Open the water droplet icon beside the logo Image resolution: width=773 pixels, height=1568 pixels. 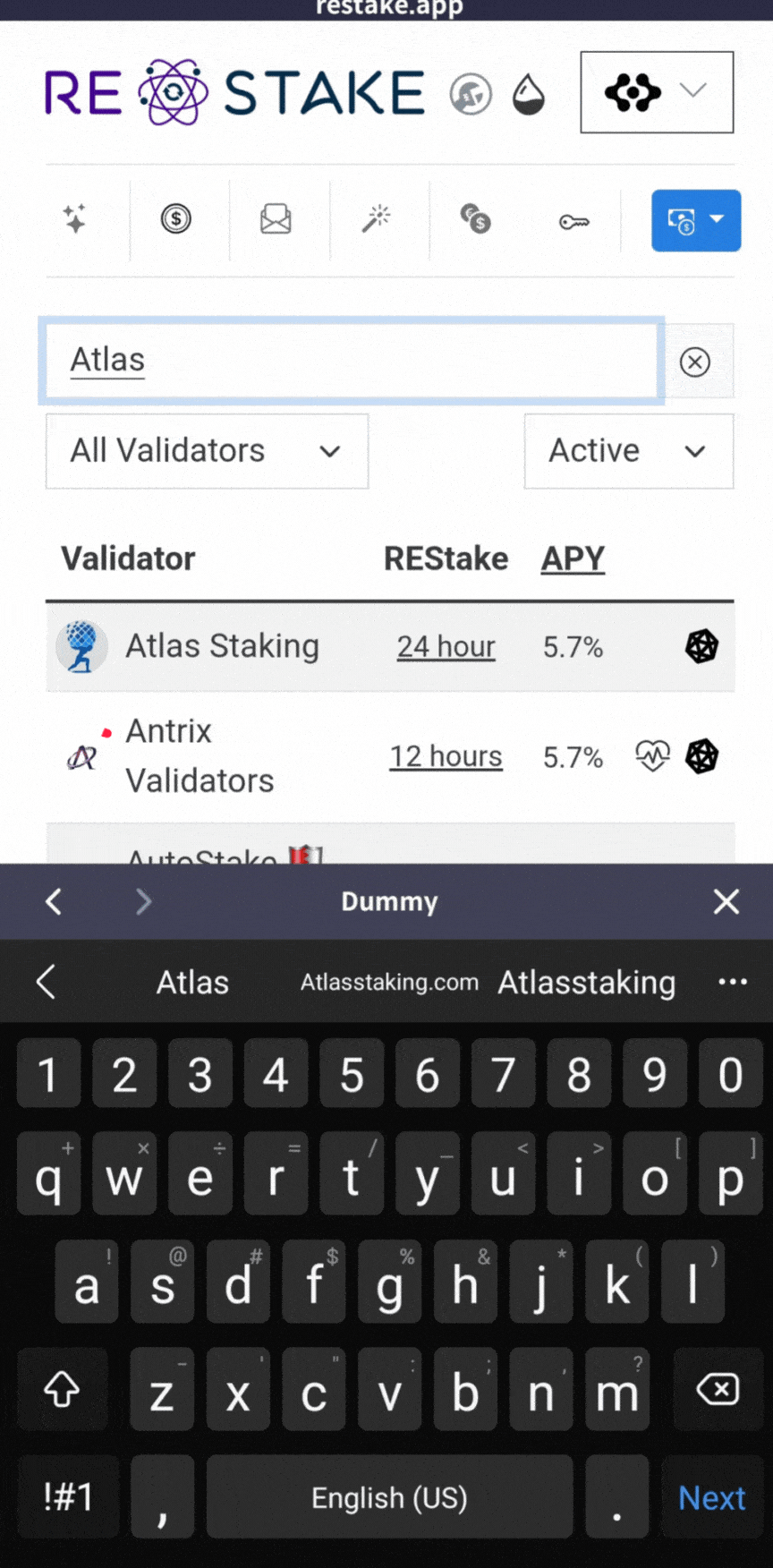(x=529, y=92)
